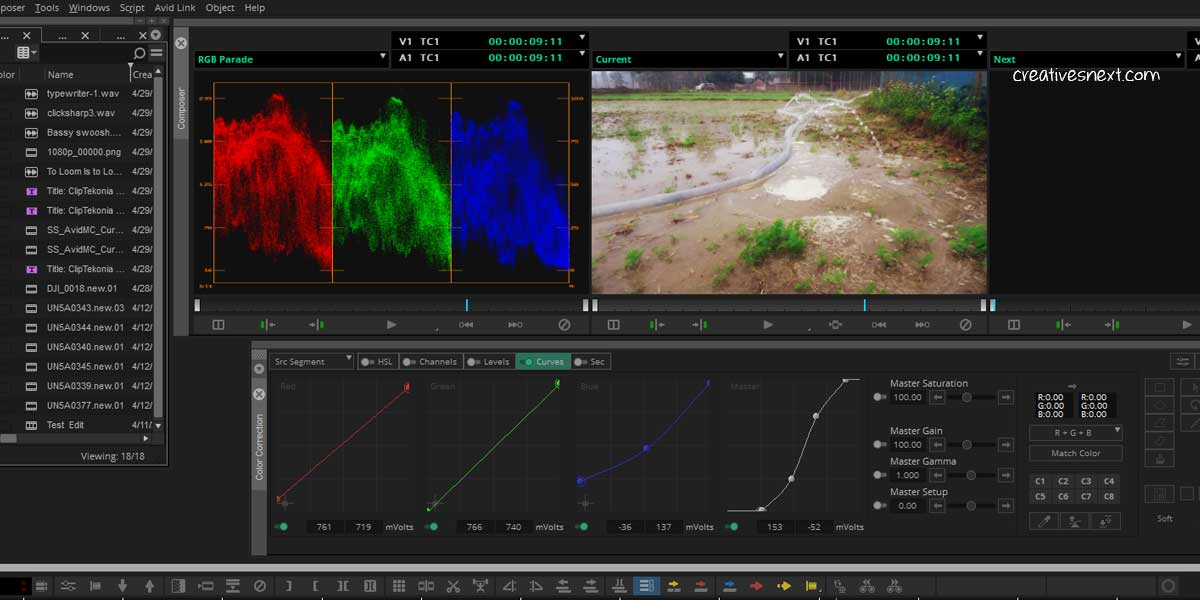
Task: Open the Windows menu
Action: pyautogui.click(x=89, y=8)
